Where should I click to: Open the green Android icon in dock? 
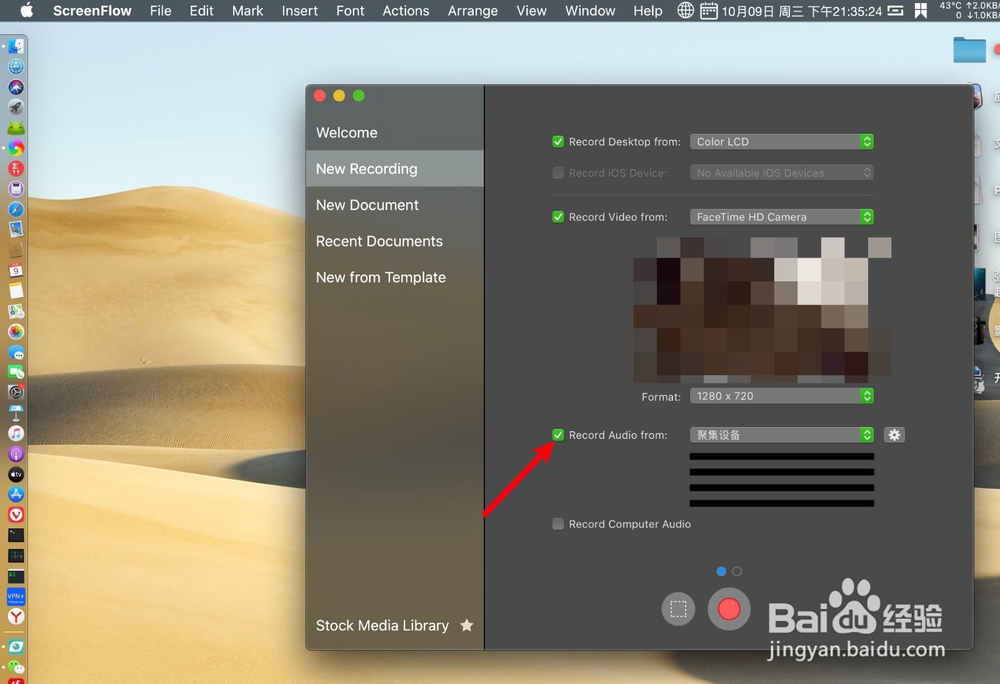(x=16, y=127)
